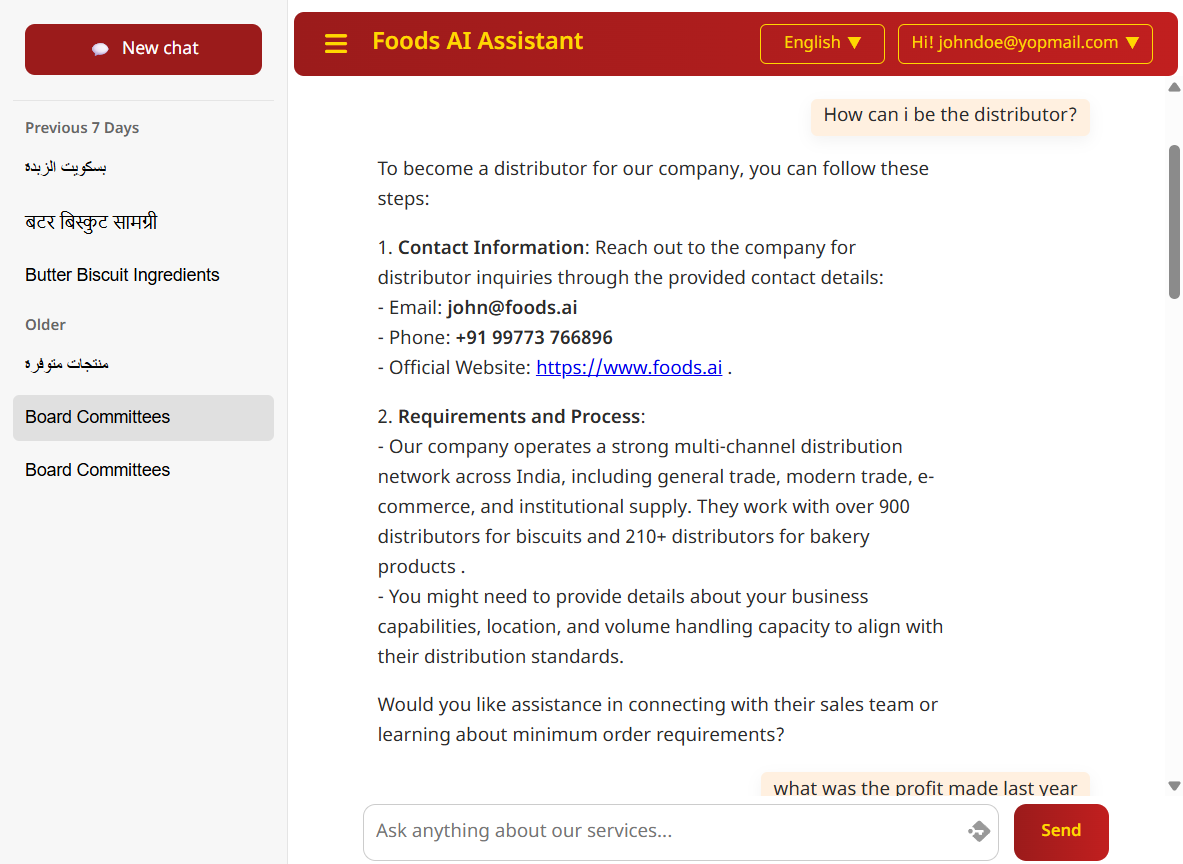Screen dimensions: 1183x864
Task: Click the Foods AI Assistant title
Action: (x=477, y=41)
